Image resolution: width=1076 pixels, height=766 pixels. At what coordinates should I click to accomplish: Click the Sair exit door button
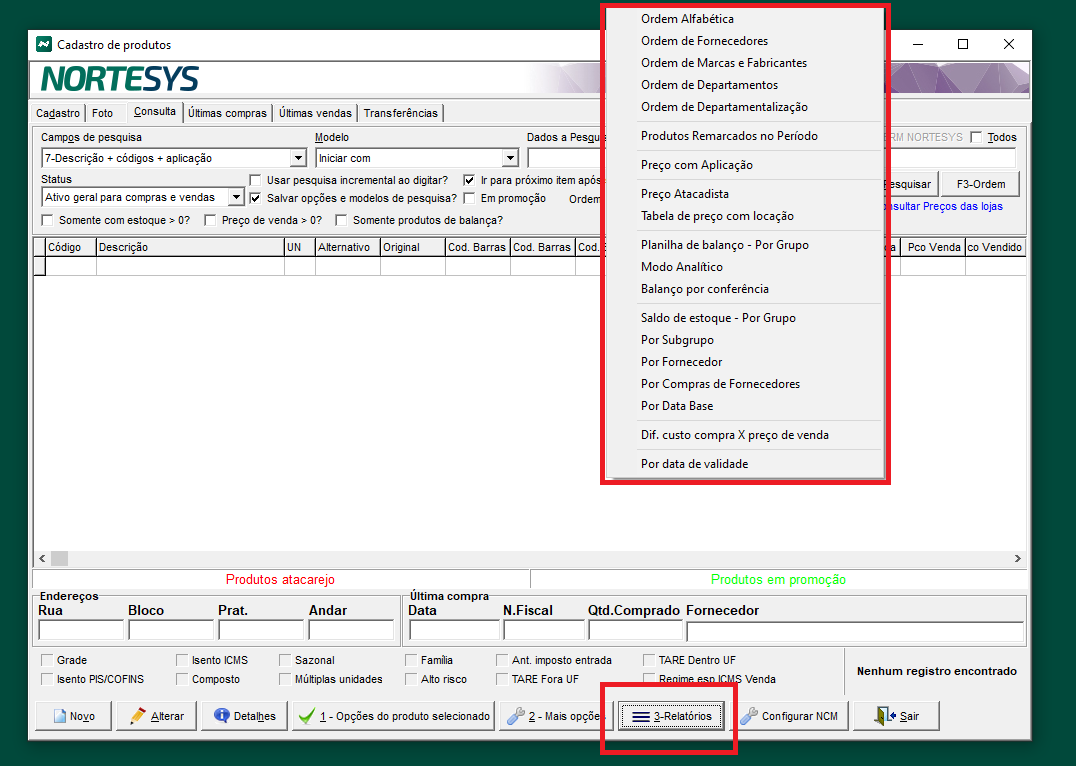(896, 716)
